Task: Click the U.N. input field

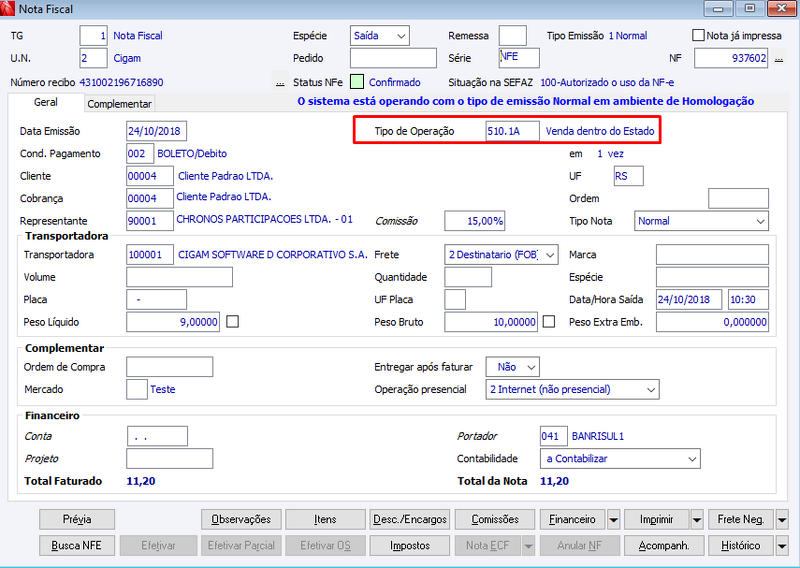Action: coord(93,58)
